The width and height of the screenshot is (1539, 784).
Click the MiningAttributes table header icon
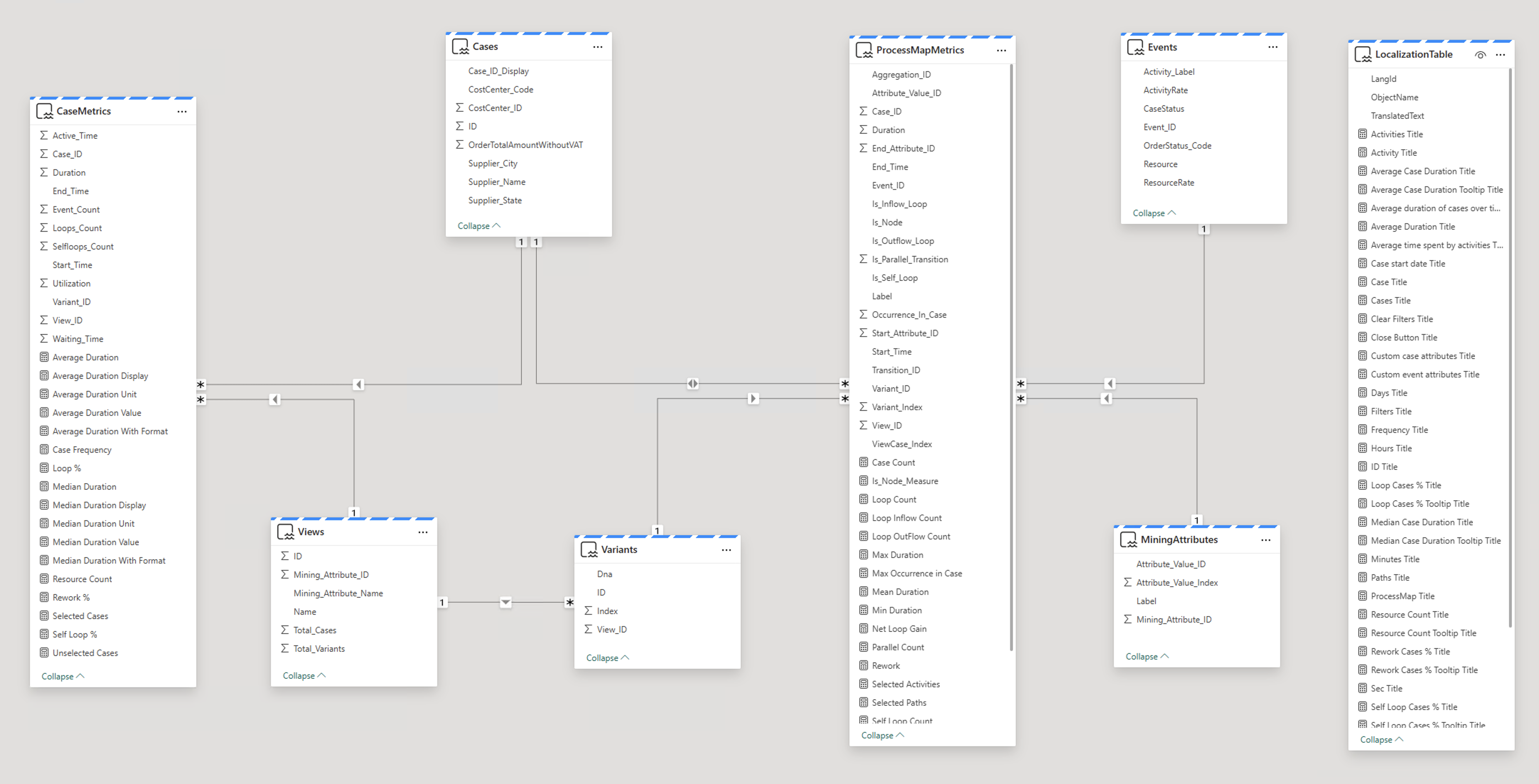(x=1128, y=539)
